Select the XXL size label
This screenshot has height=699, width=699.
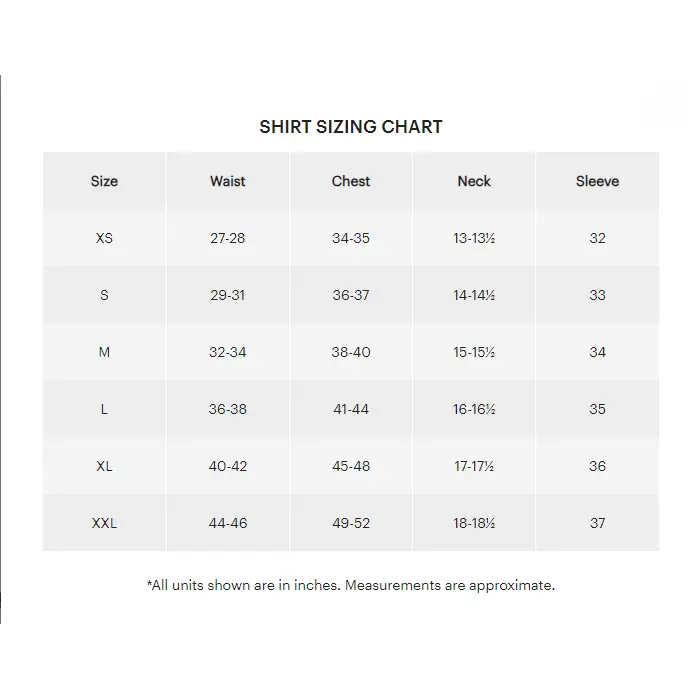click(x=104, y=523)
